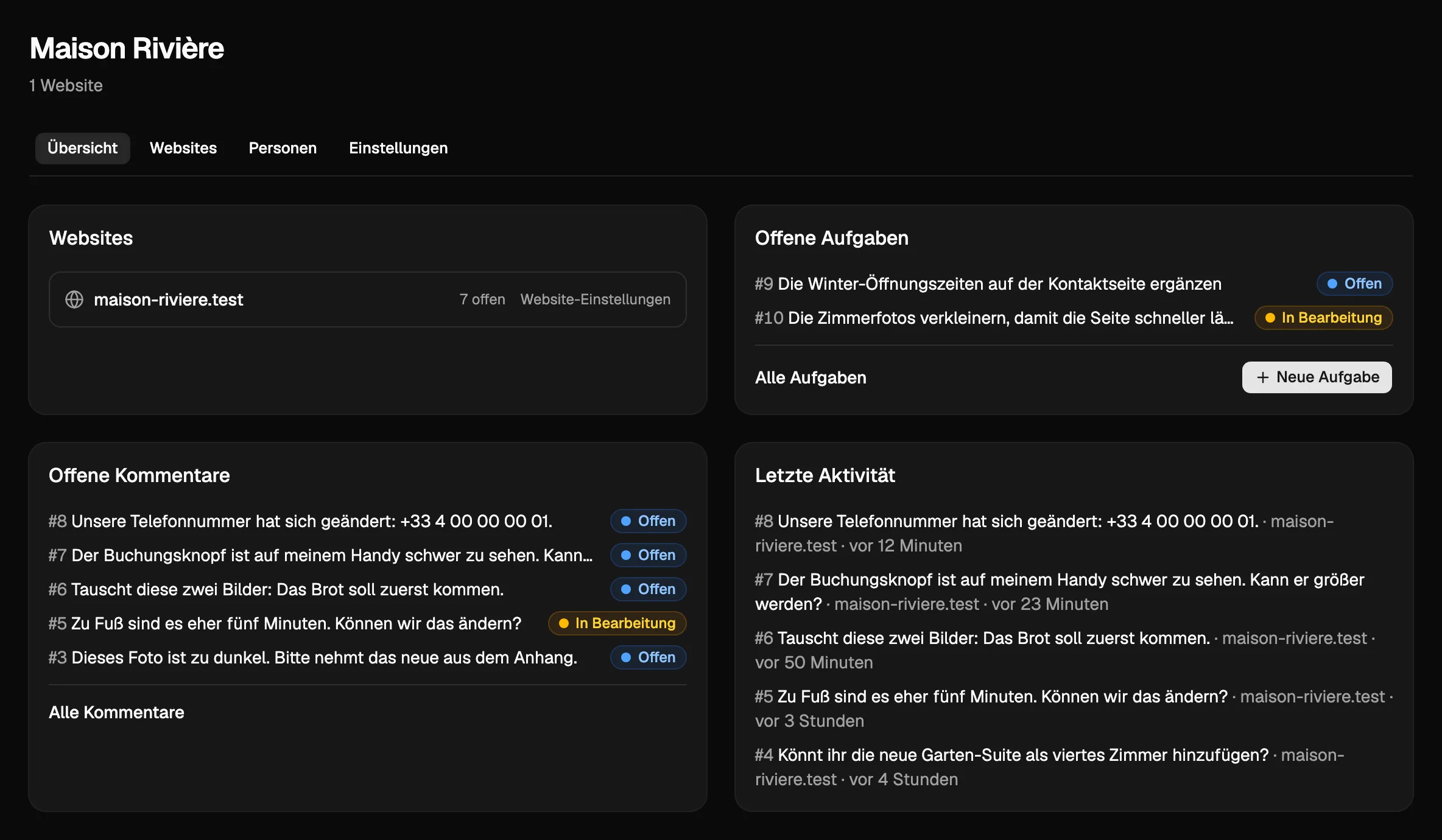Click the Offen badge on comment #8
1442x840 pixels.
(648, 521)
